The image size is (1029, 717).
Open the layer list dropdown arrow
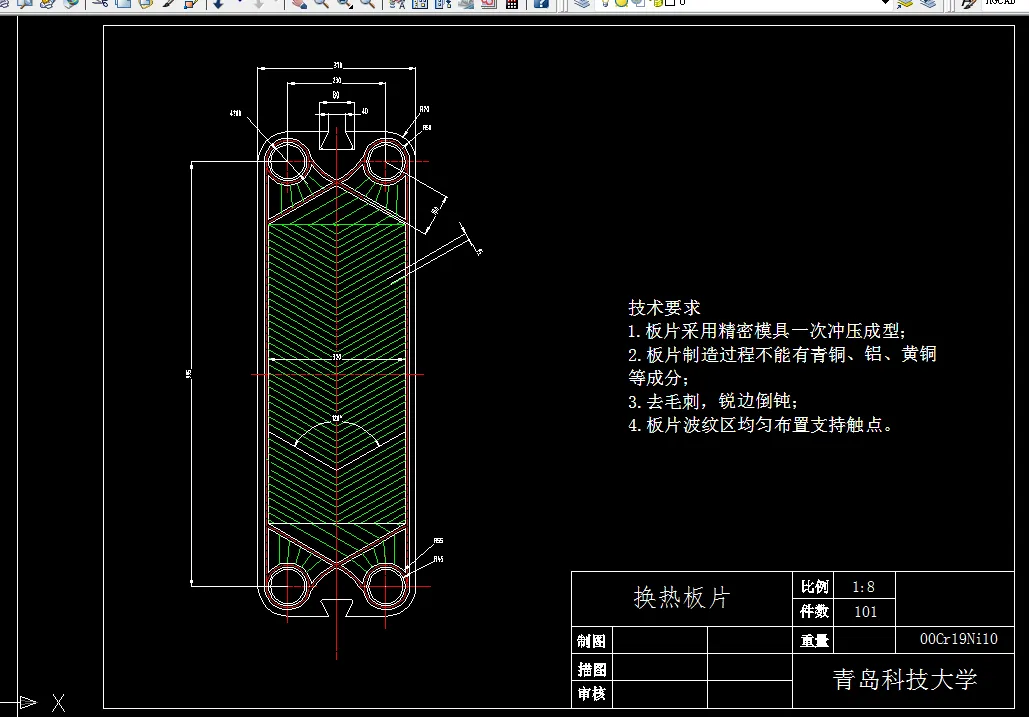coord(885,3)
